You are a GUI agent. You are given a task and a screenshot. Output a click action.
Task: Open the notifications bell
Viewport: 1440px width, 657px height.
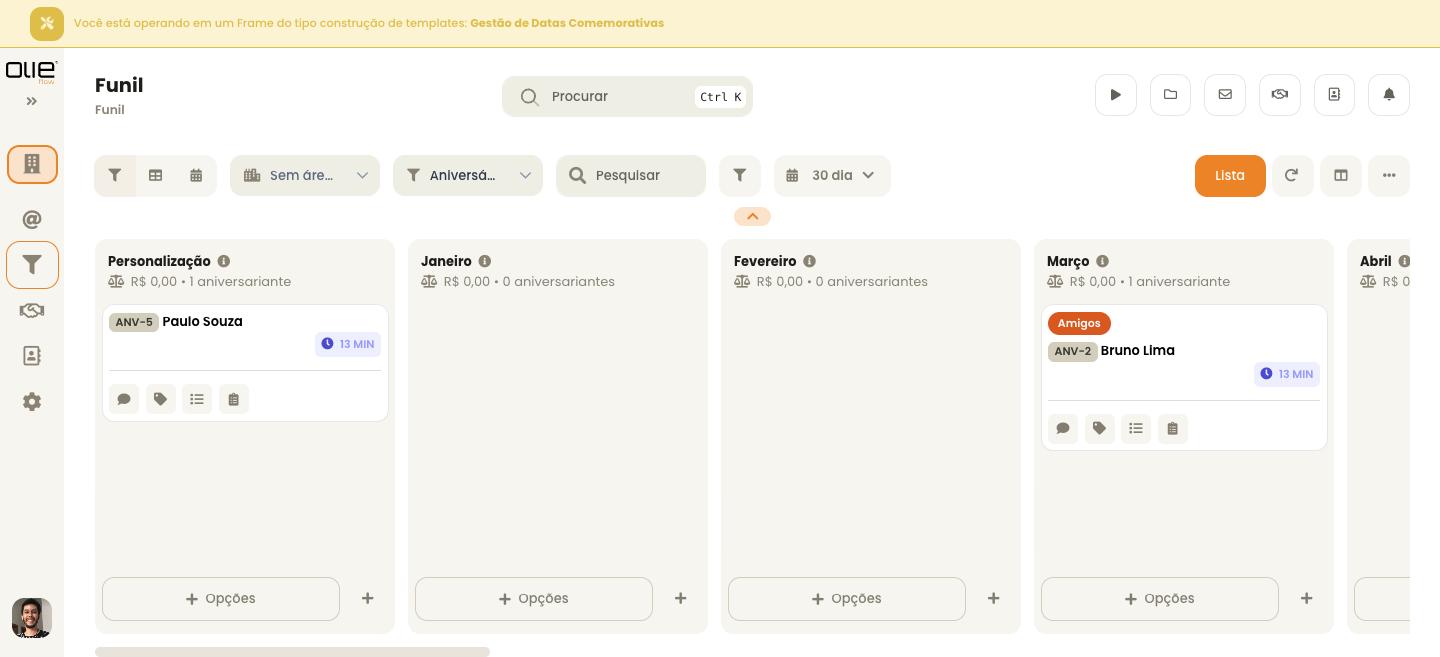(x=1389, y=95)
